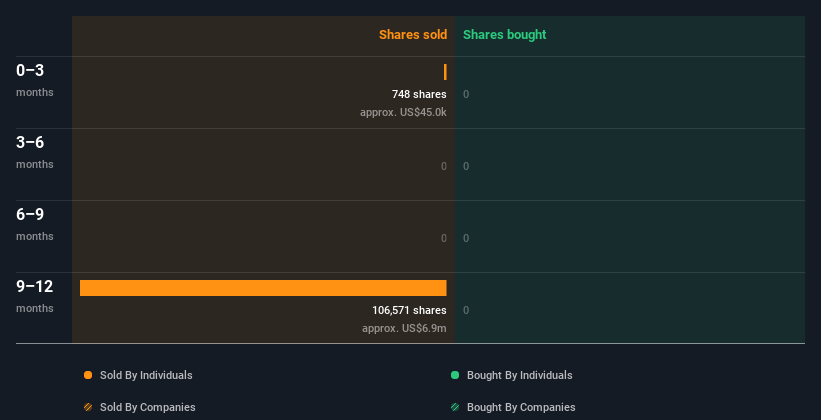
Task: Click the approx. US$45.0k text
Action: (403, 112)
